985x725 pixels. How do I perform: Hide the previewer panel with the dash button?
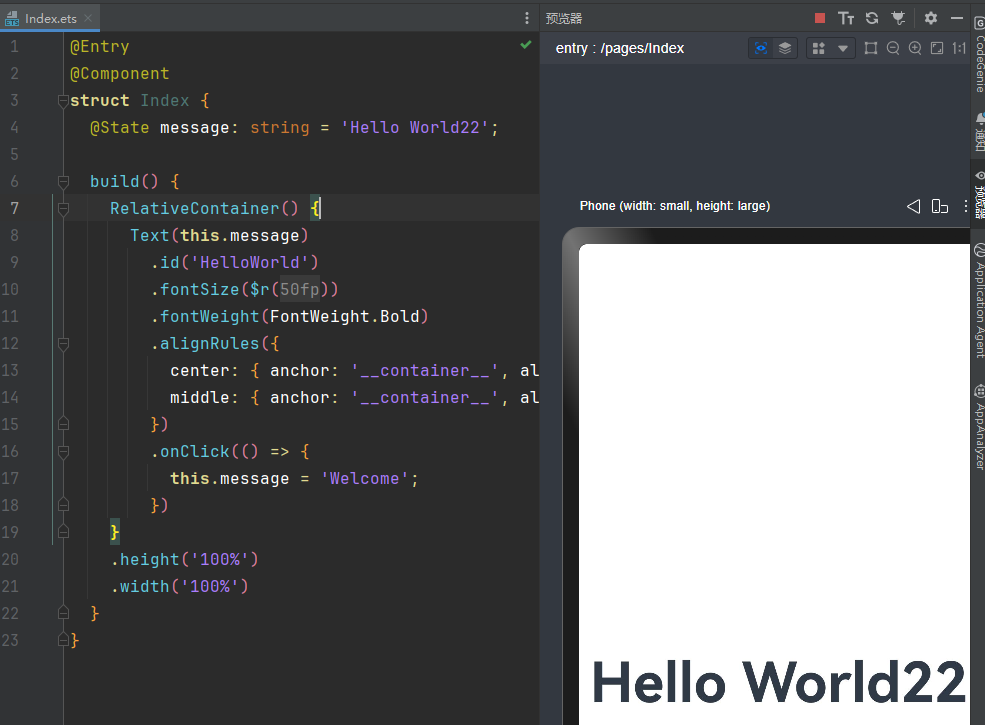(957, 18)
